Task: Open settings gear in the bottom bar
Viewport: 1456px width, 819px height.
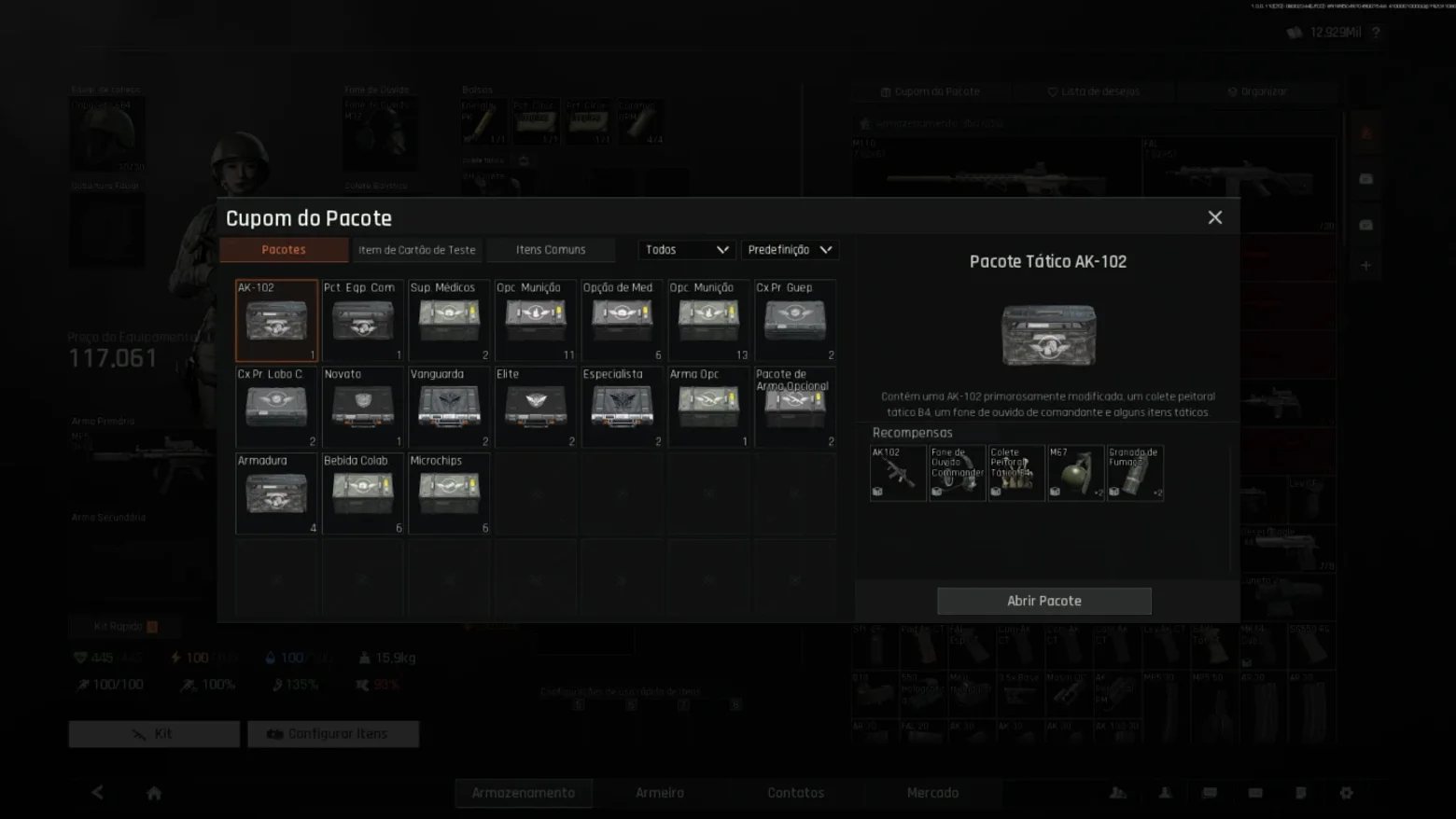Action: click(x=1346, y=793)
